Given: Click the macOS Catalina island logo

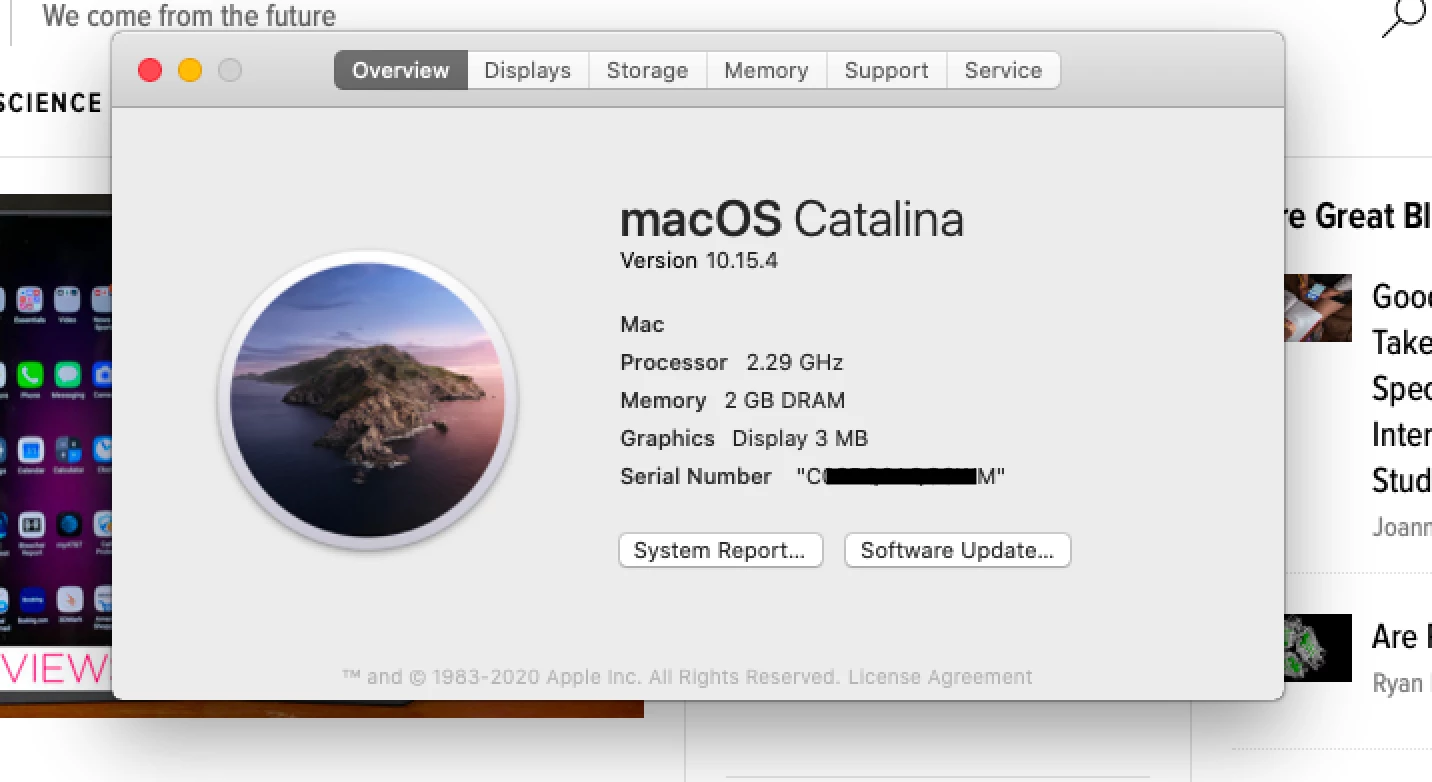Looking at the screenshot, I should [x=367, y=400].
